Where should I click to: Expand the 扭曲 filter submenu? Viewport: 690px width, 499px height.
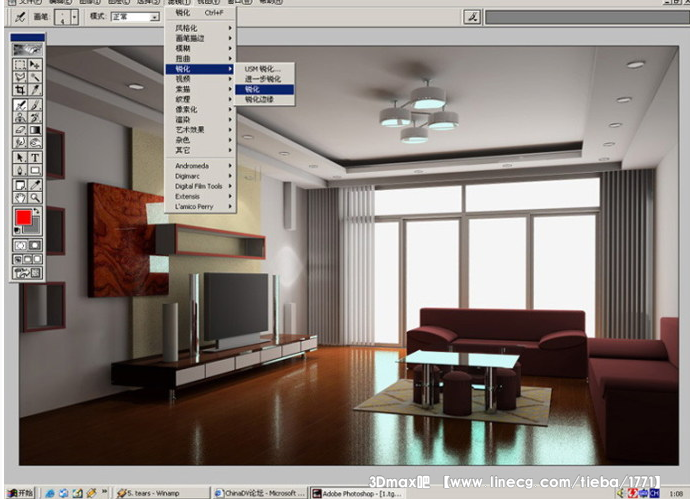click(x=200, y=59)
